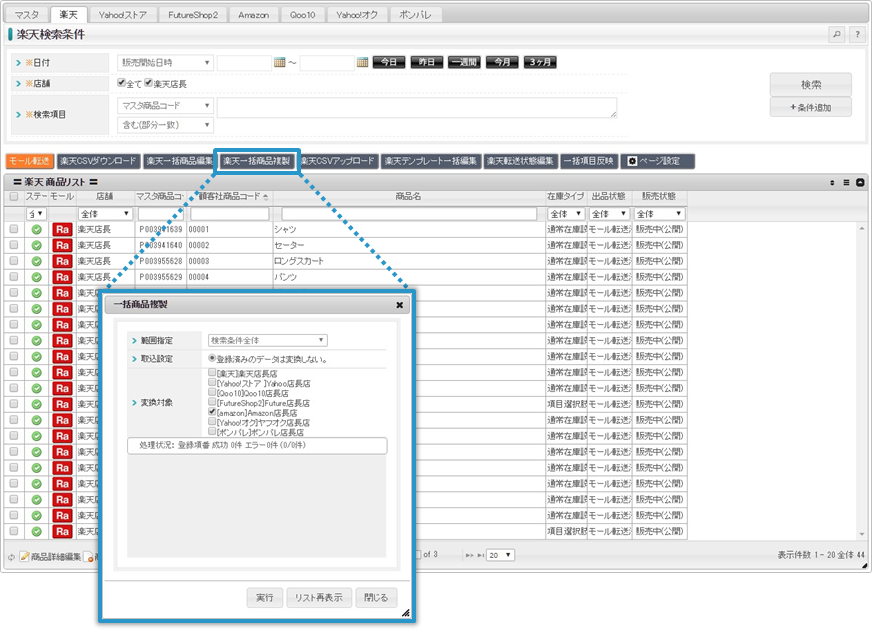Screen dimensions: 872x632
Task: Open the 販売状態 column filter dropdown
Action: pos(659,214)
